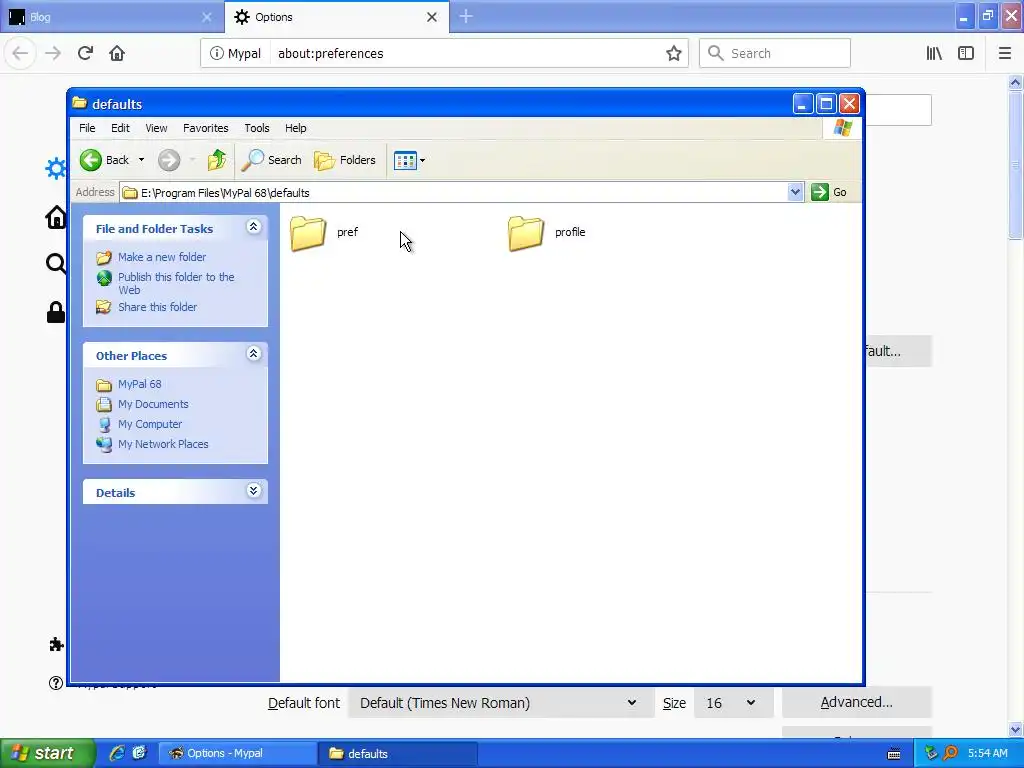
Task: Open the pref folder
Action: point(324,232)
